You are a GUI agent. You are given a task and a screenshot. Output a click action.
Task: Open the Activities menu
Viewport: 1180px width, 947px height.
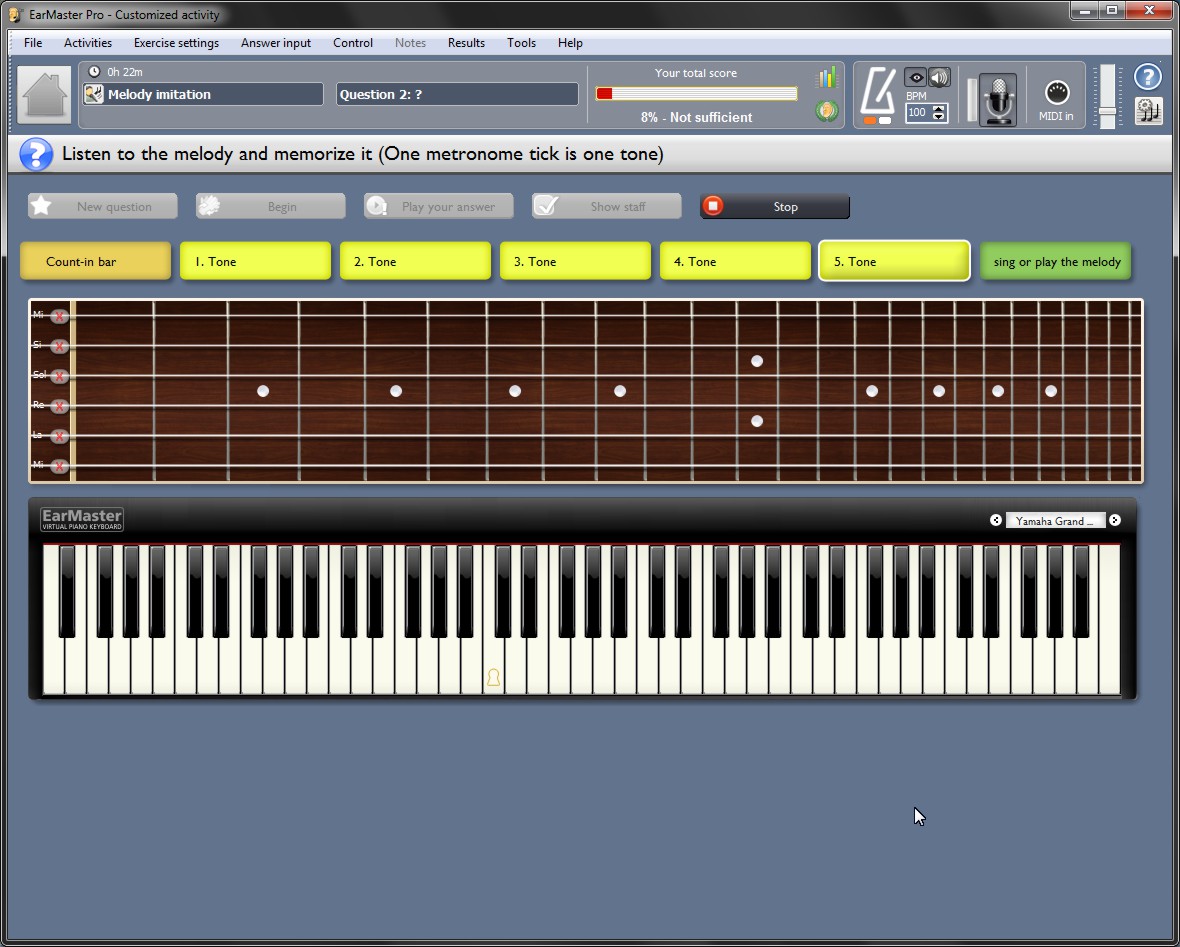[x=88, y=43]
